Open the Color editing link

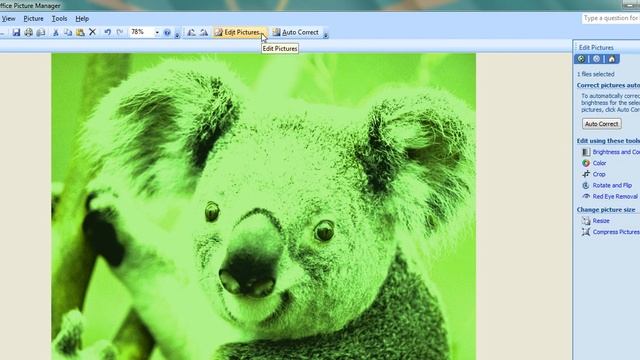coord(599,163)
